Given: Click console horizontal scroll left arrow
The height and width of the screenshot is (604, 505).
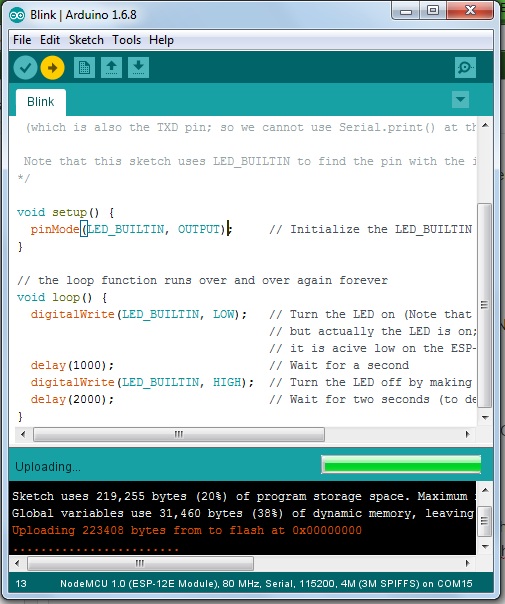Looking at the screenshot, I should (17, 564).
